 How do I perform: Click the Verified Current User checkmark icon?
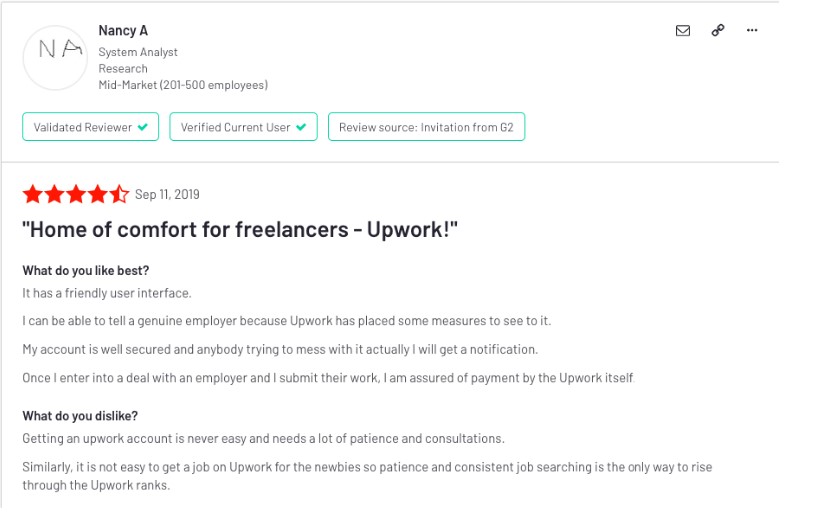[301, 127]
